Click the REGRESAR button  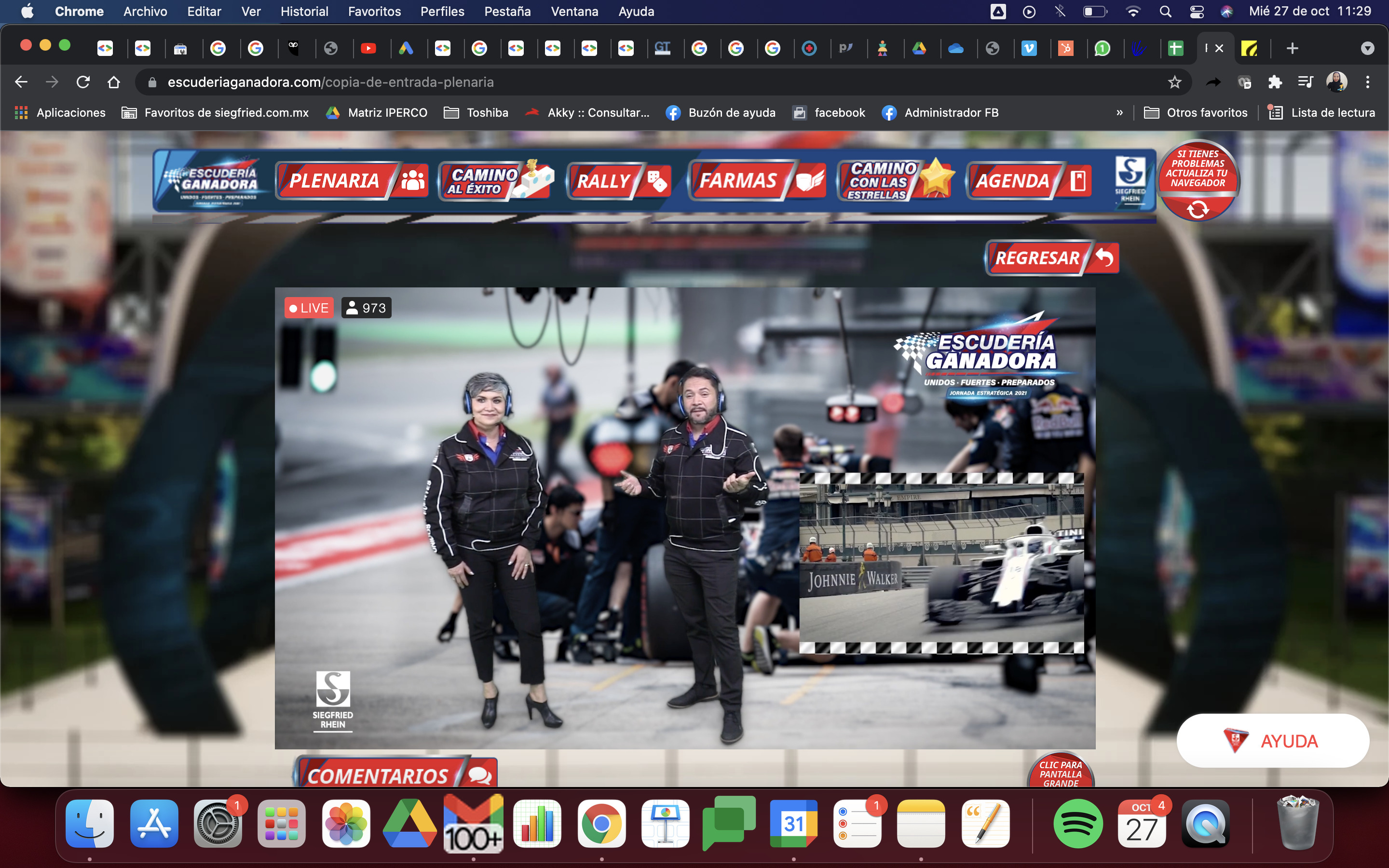pyautogui.click(x=1051, y=258)
